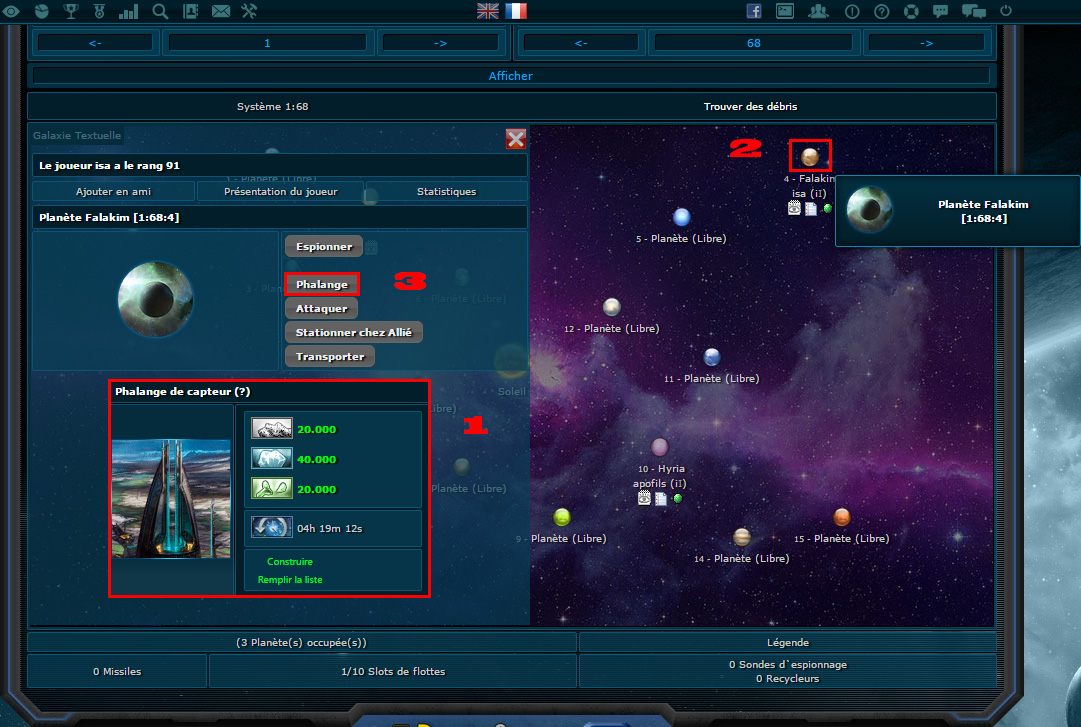Open the envelope messages icon
Screen dimensions: 1081x727
pyautogui.click(x=221, y=12)
